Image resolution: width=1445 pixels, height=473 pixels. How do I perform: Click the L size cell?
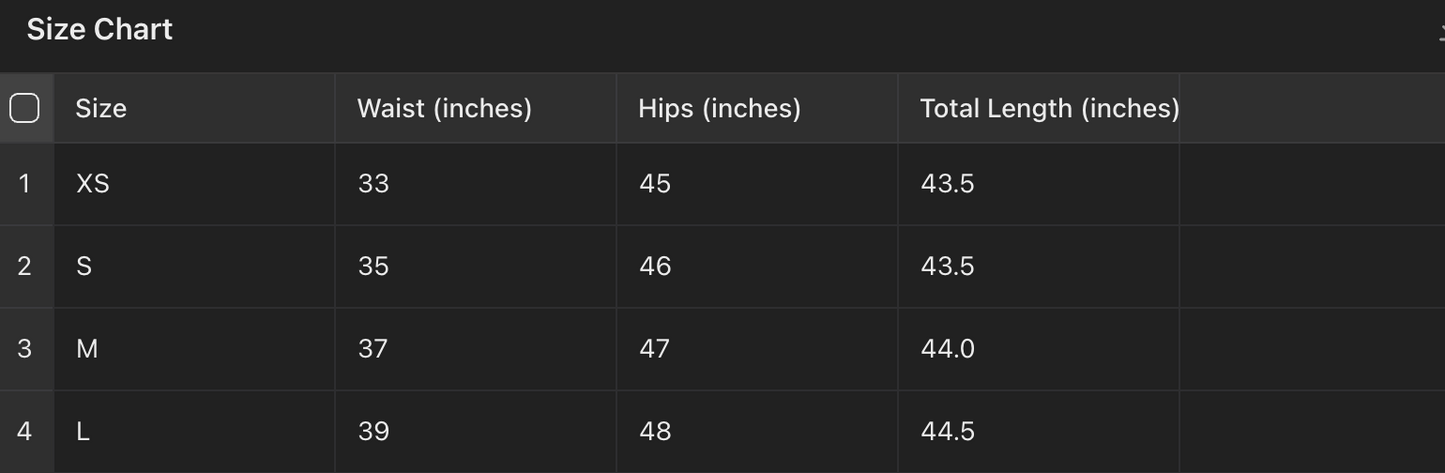coord(83,431)
